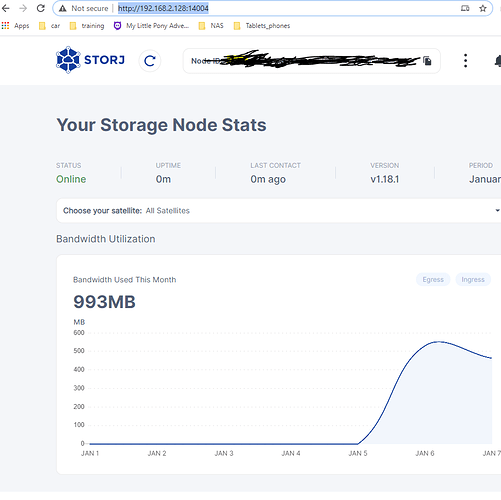501x500 pixels.
Task: Copy the Node ID with the clipboard icon
Action: pyautogui.click(x=427, y=61)
